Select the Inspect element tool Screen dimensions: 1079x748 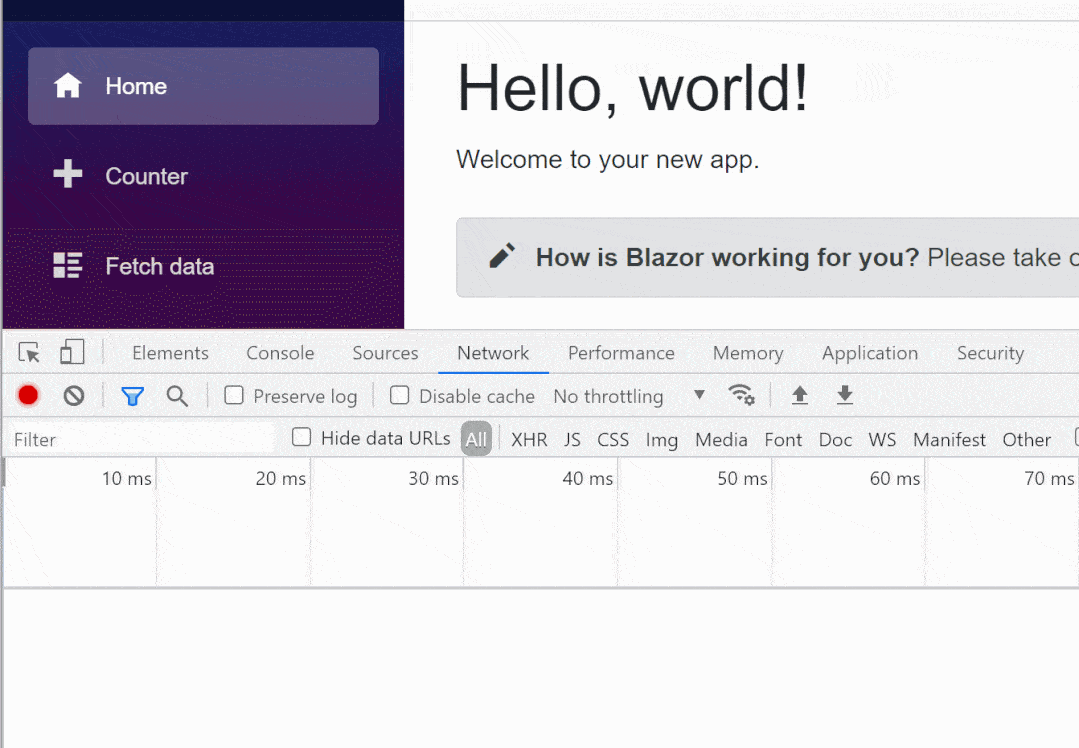[28, 352]
